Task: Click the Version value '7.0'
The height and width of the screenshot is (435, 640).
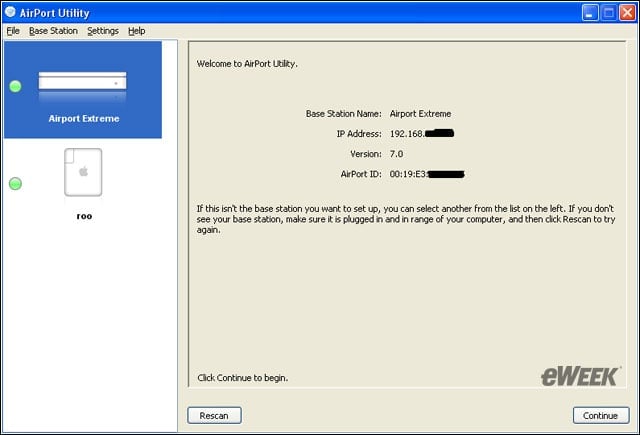Action: point(396,154)
